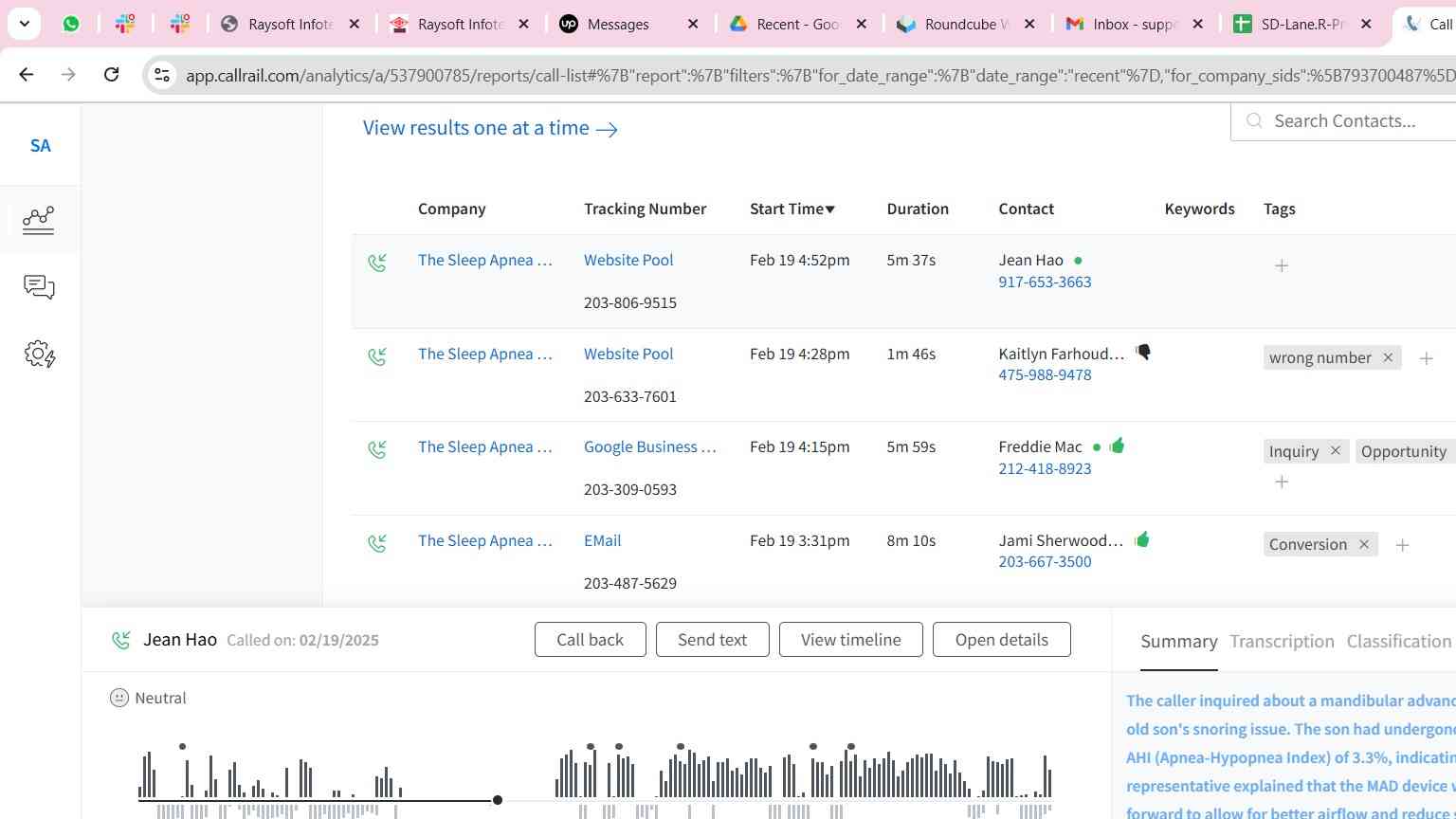The image size is (1456, 819).
Task: Click View results one at a time link
Action: tap(490, 128)
